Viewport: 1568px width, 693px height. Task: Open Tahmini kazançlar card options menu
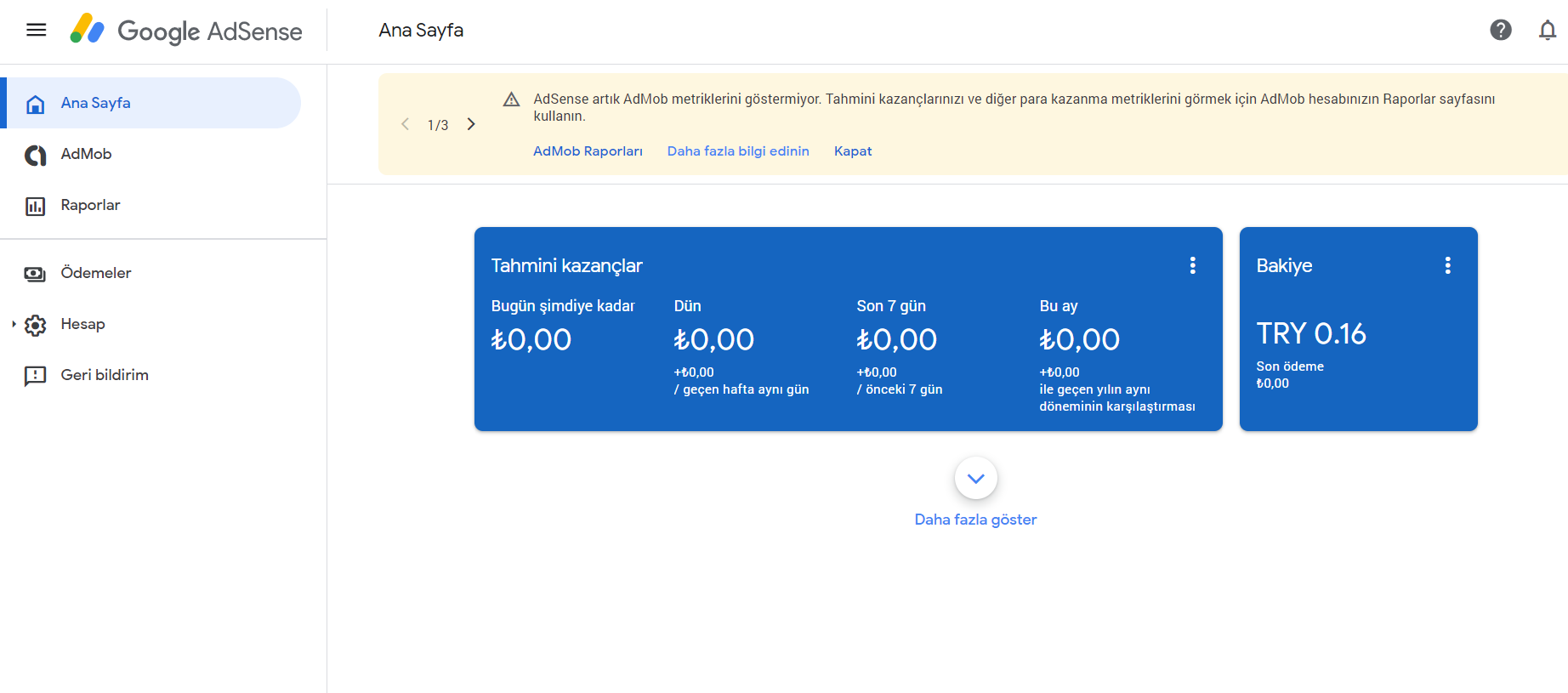coord(1193,265)
